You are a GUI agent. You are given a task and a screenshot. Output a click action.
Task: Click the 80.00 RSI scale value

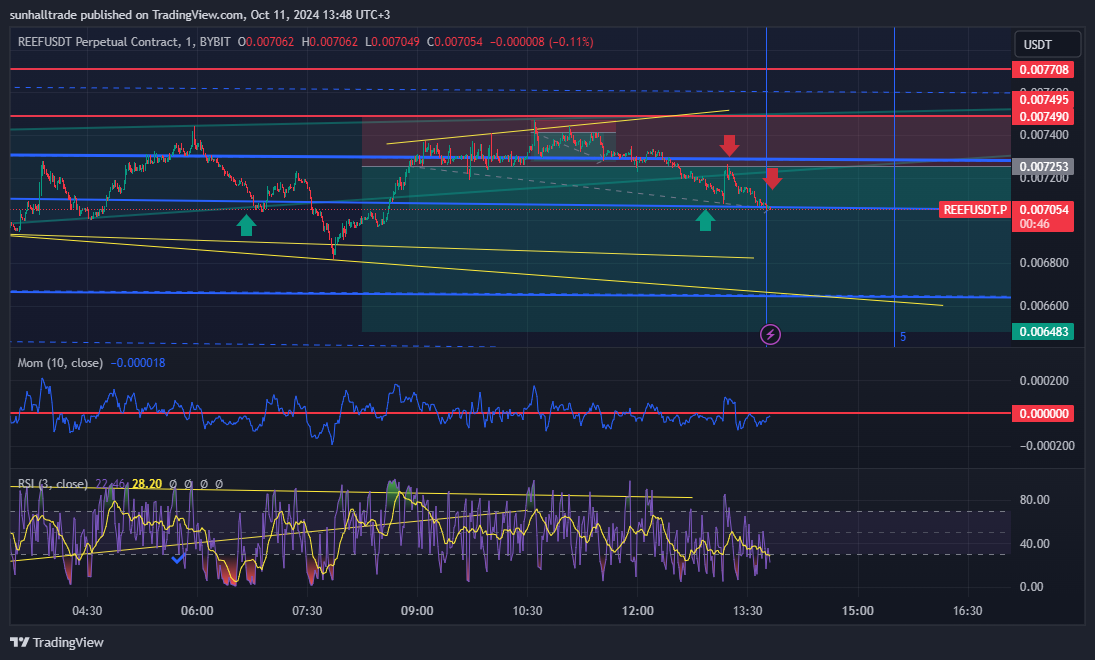pos(1034,499)
